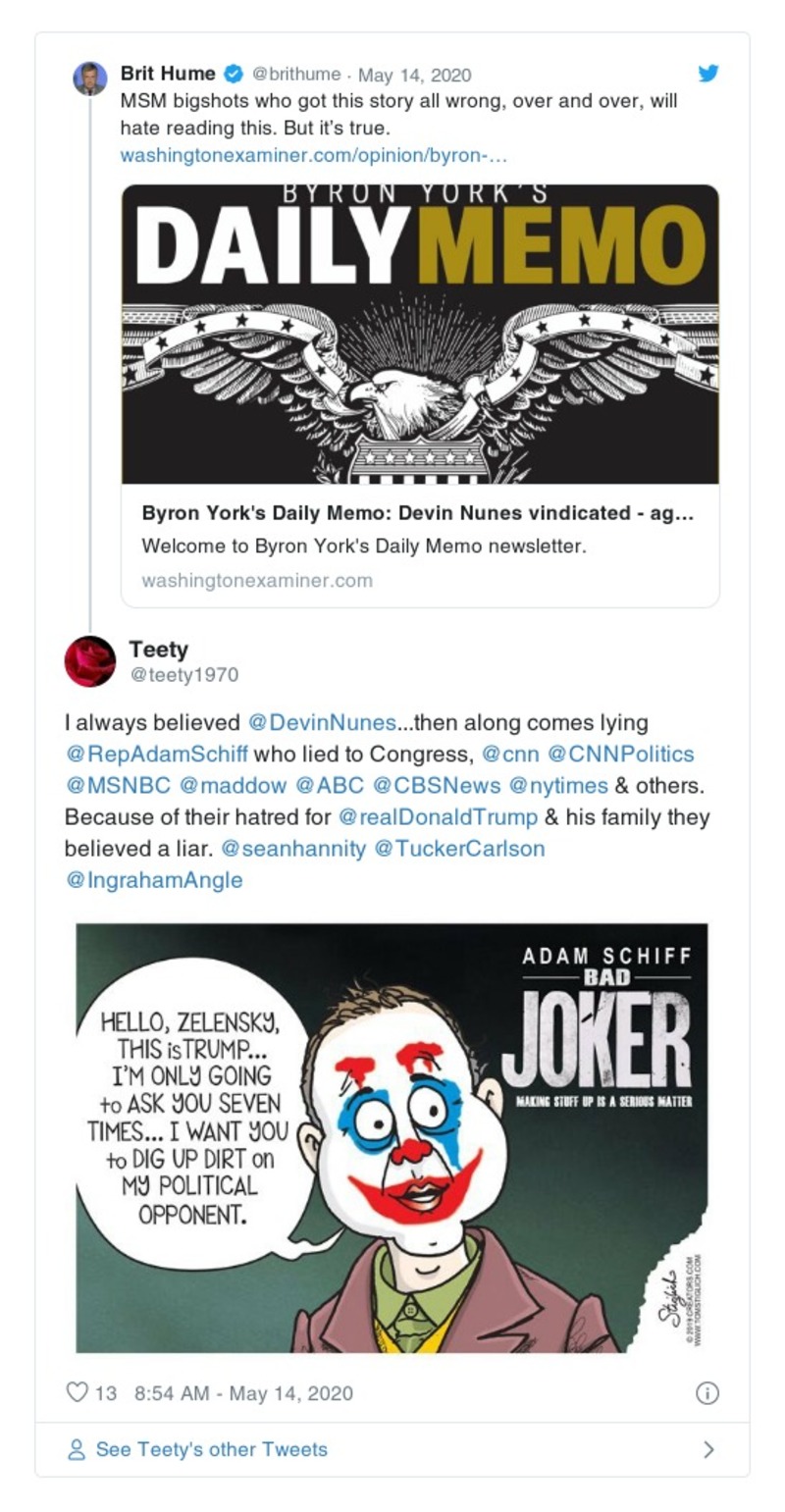This screenshot has height=1512, width=785.
Task: Click the person icon beside See Teety's Tweets
Action: [x=77, y=1450]
